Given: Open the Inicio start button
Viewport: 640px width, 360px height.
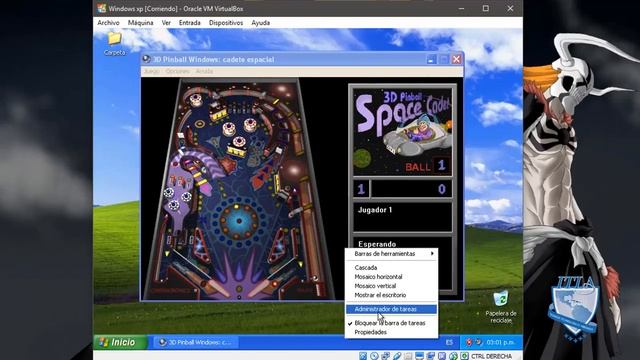Looking at the screenshot, I should (x=120, y=342).
